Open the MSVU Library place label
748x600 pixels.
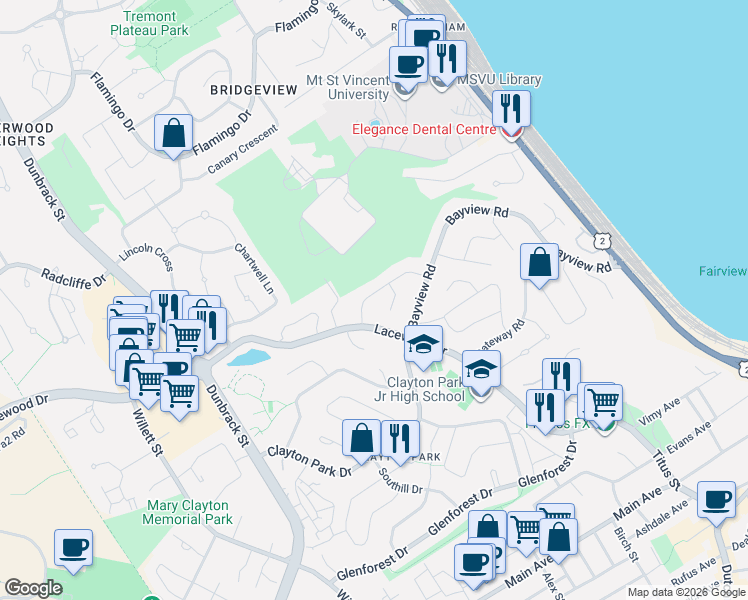(499, 80)
